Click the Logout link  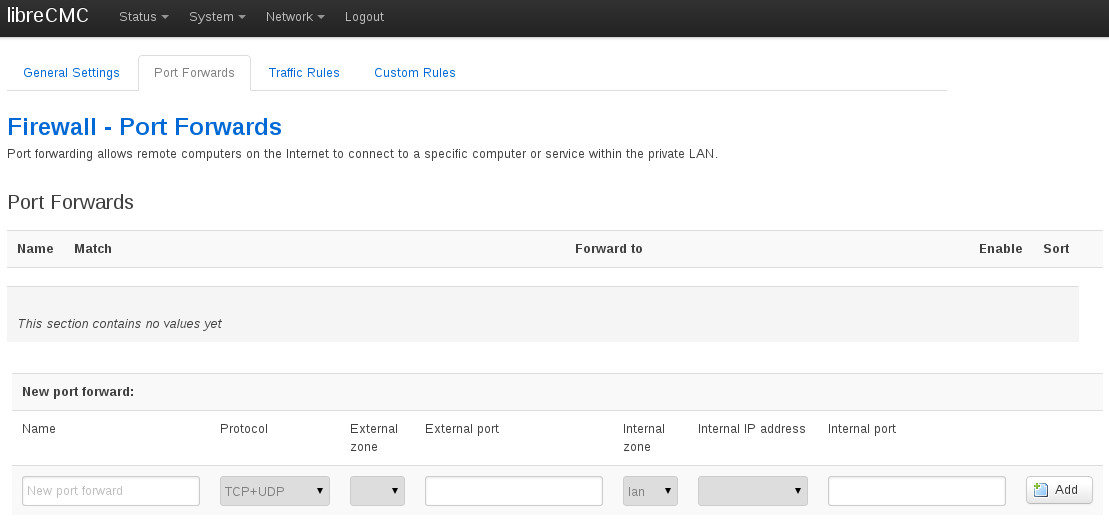(364, 17)
